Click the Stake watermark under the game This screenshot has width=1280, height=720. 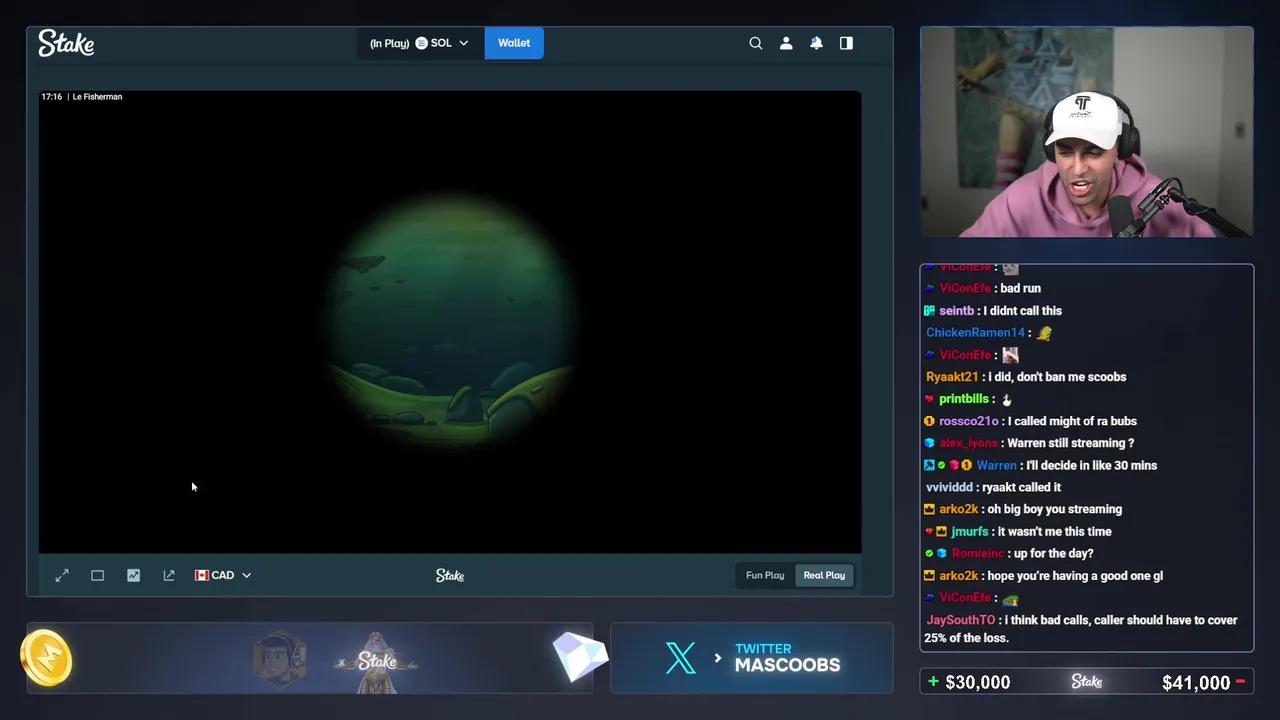pyautogui.click(x=449, y=575)
